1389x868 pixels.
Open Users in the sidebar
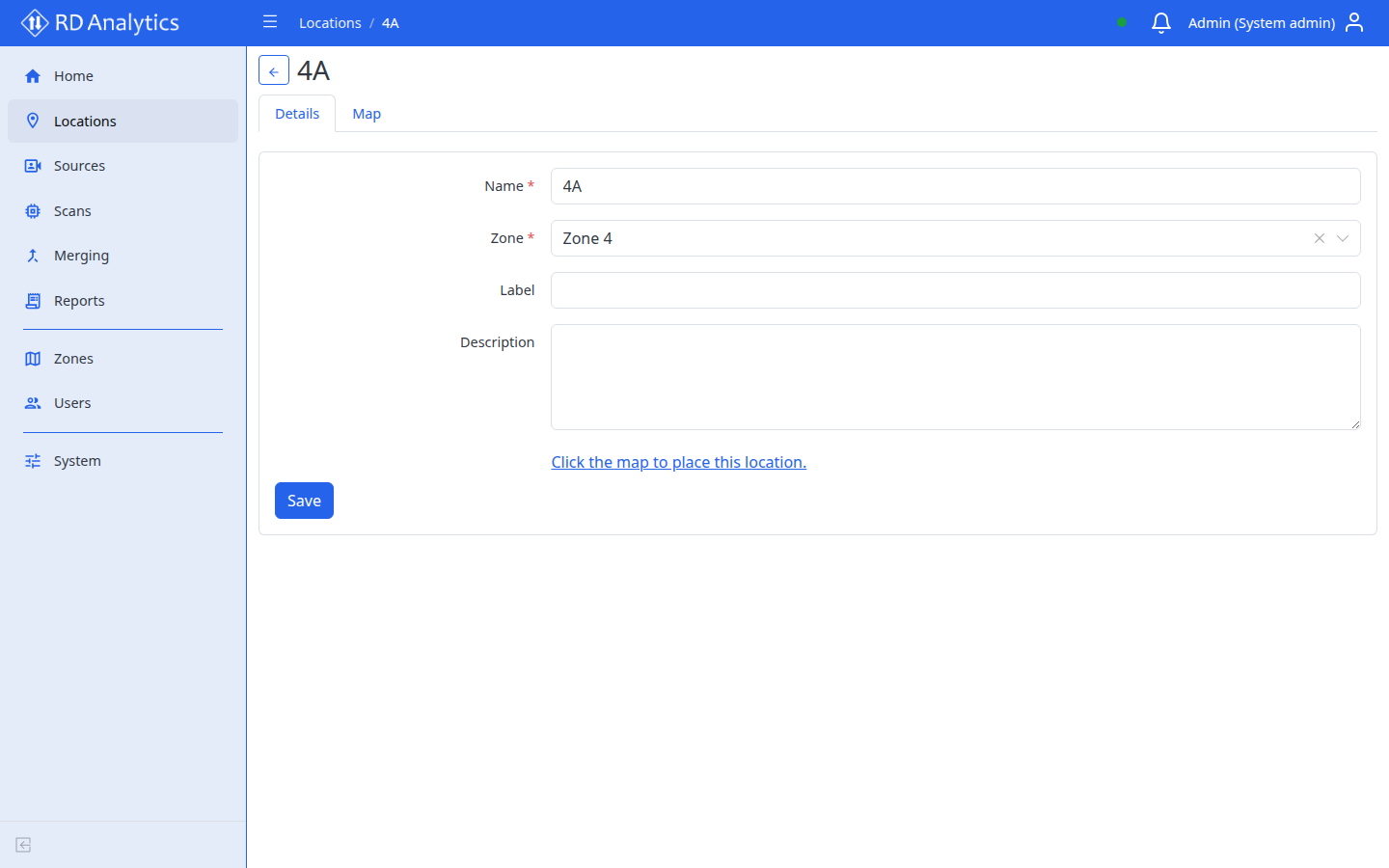[x=123, y=403]
